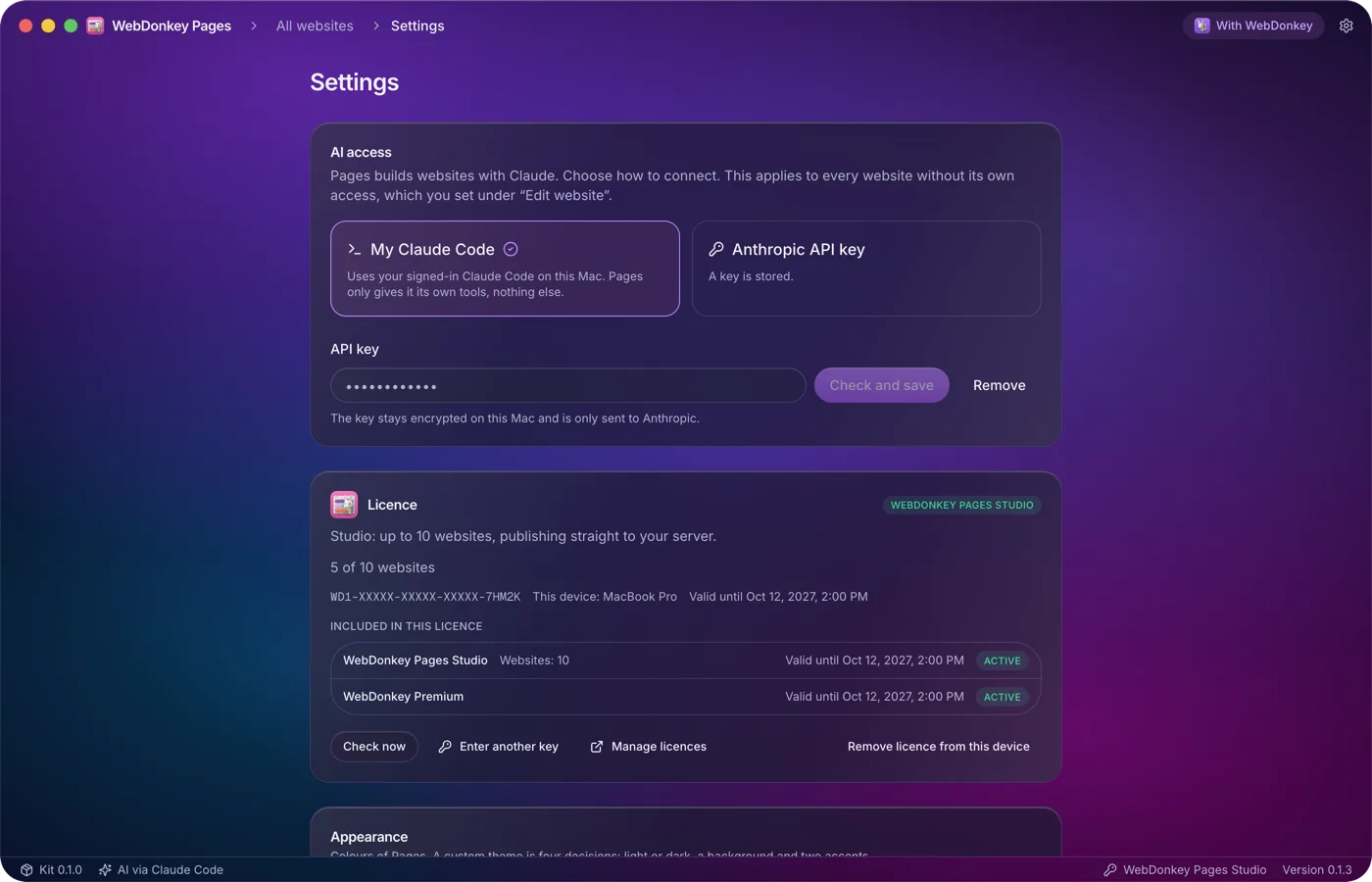
Task: Click the Check and save button
Action: (x=882, y=385)
